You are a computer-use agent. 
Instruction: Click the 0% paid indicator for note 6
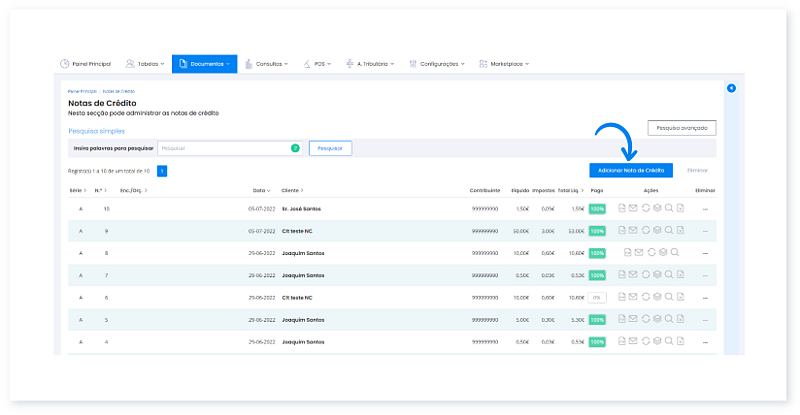click(x=596, y=298)
